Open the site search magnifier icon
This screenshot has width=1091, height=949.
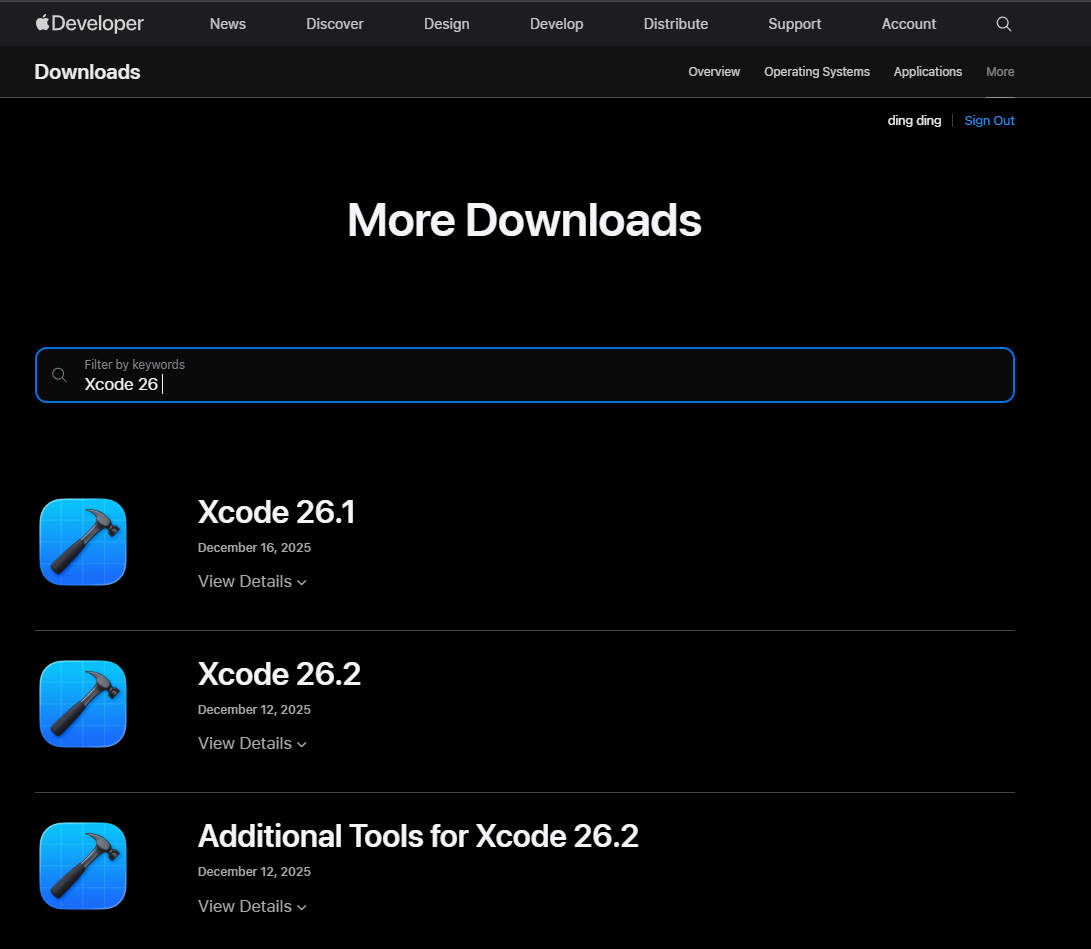[1003, 24]
